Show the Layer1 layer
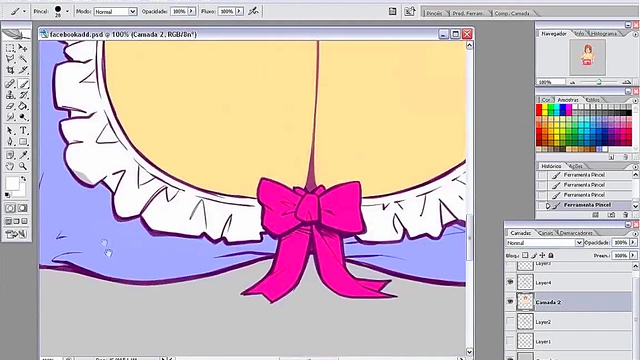The height and width of the screenshot is (360, 640). pos(510,341)
